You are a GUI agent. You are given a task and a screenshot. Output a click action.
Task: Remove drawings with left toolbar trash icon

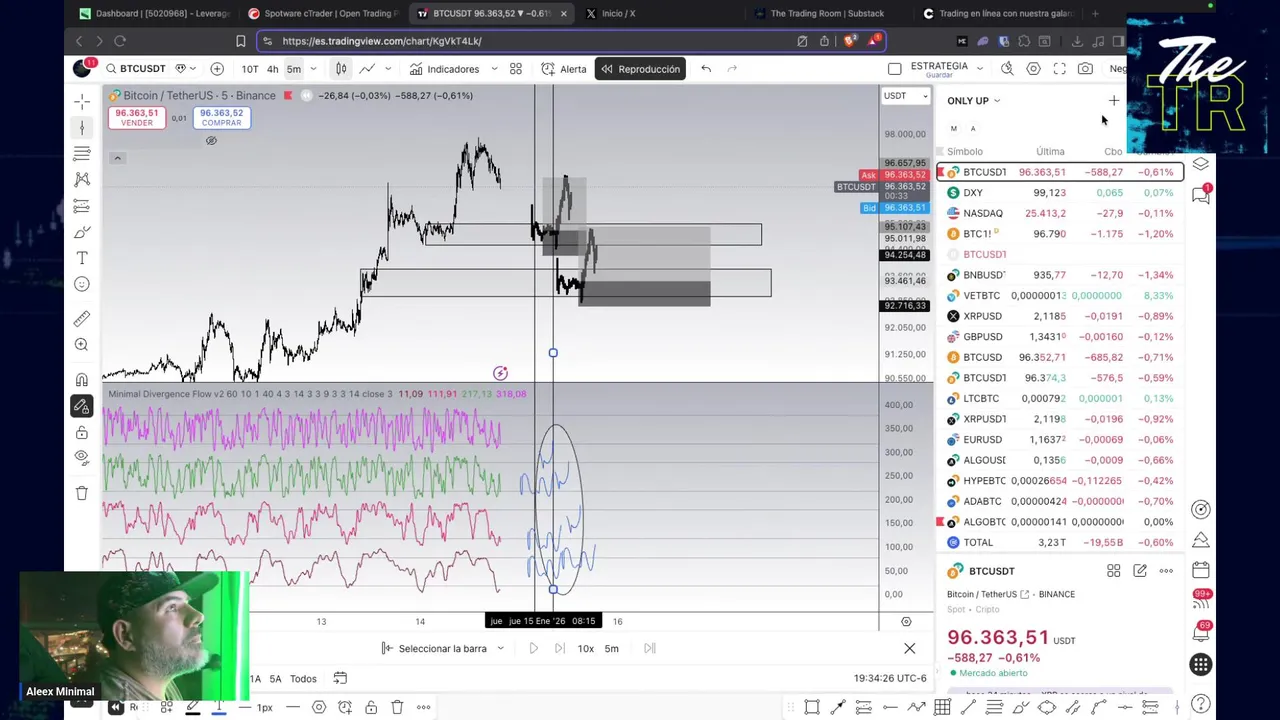point(82,493)
